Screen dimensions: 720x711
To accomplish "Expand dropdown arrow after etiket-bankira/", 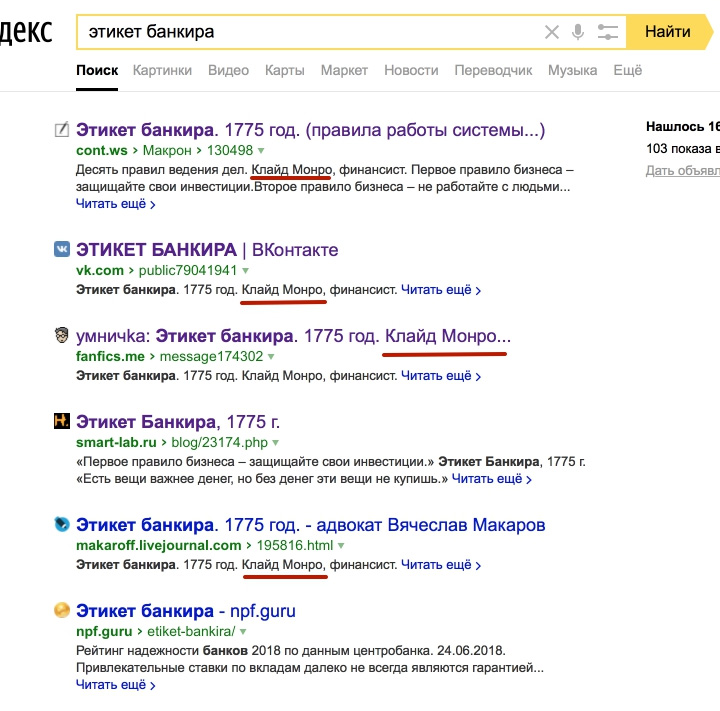I will [x=242, y=632].
